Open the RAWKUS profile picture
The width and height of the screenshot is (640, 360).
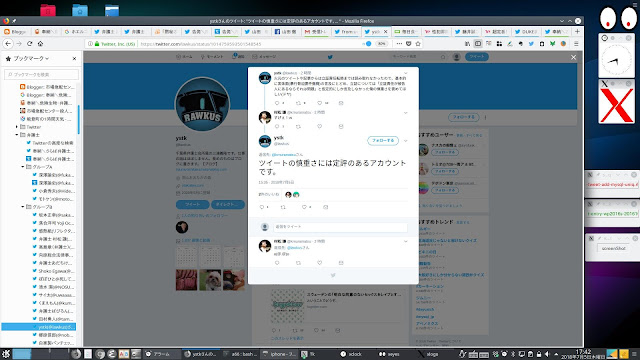[x=202, y=104]
